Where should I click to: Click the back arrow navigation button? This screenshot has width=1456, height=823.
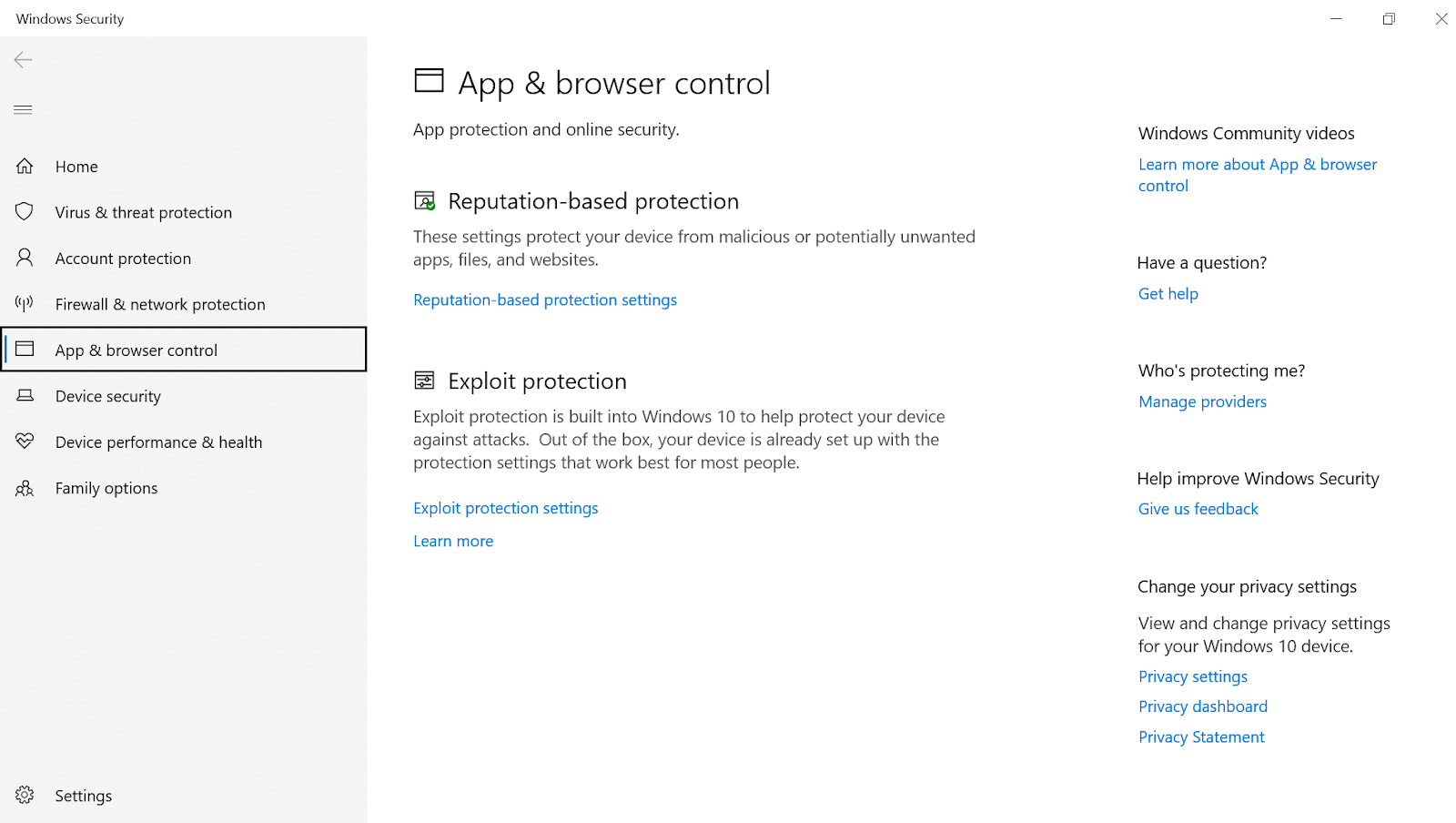click(x=23, y=59)
